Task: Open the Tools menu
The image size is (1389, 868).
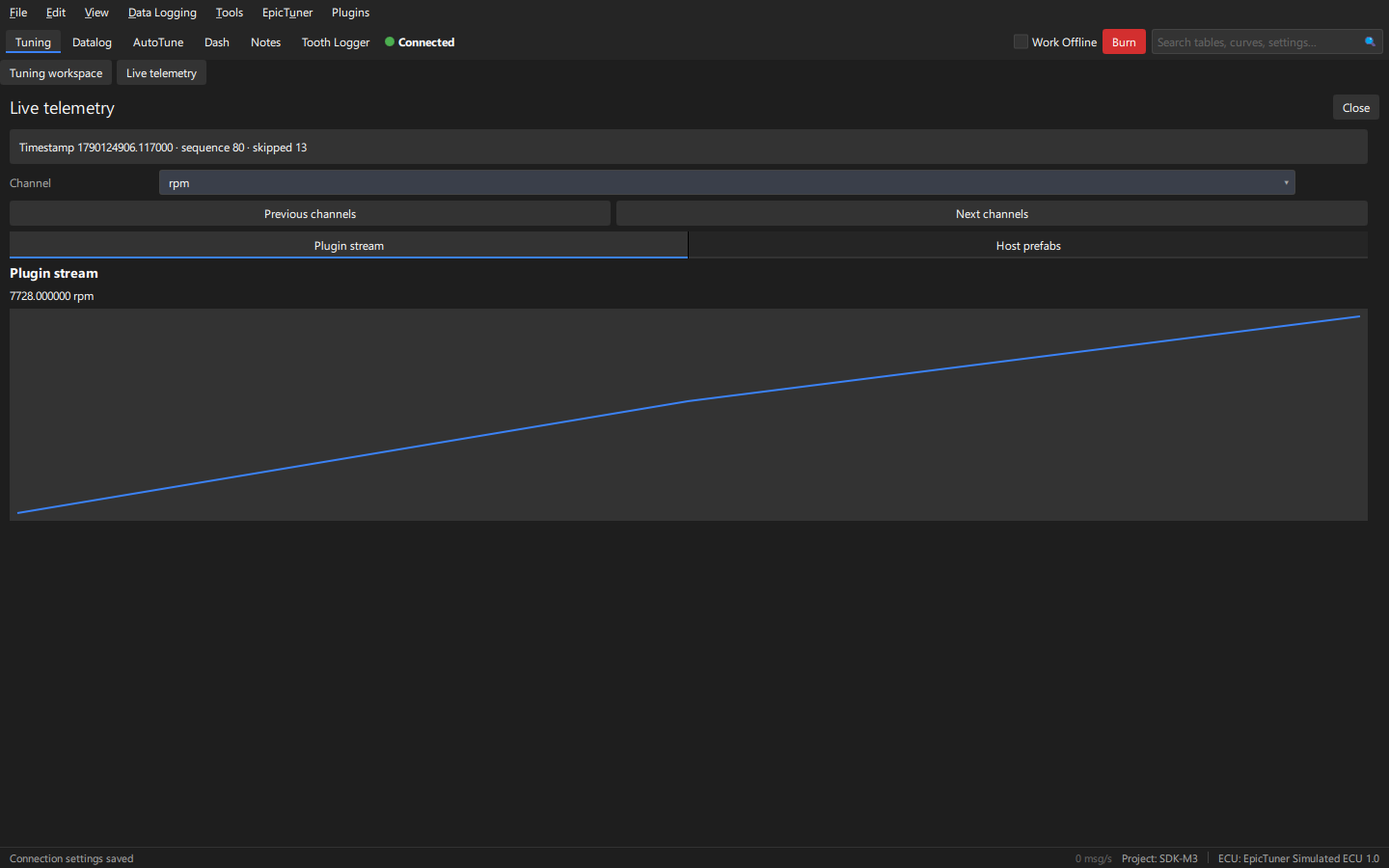Action: [x=230, y=13]
